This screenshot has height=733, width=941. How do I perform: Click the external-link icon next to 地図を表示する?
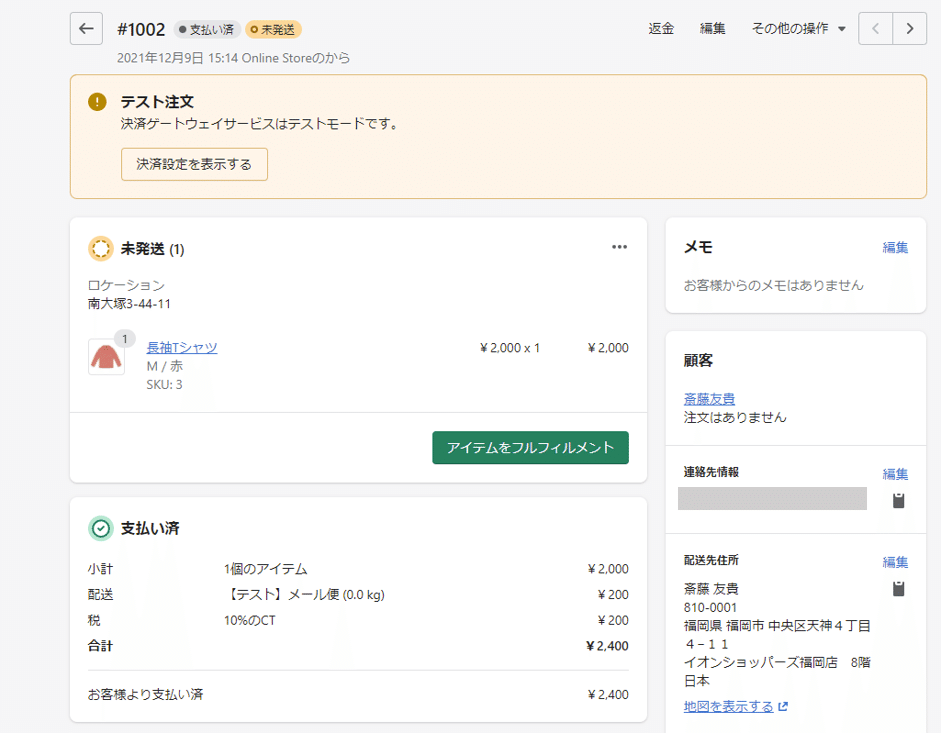tap(783, 705)
